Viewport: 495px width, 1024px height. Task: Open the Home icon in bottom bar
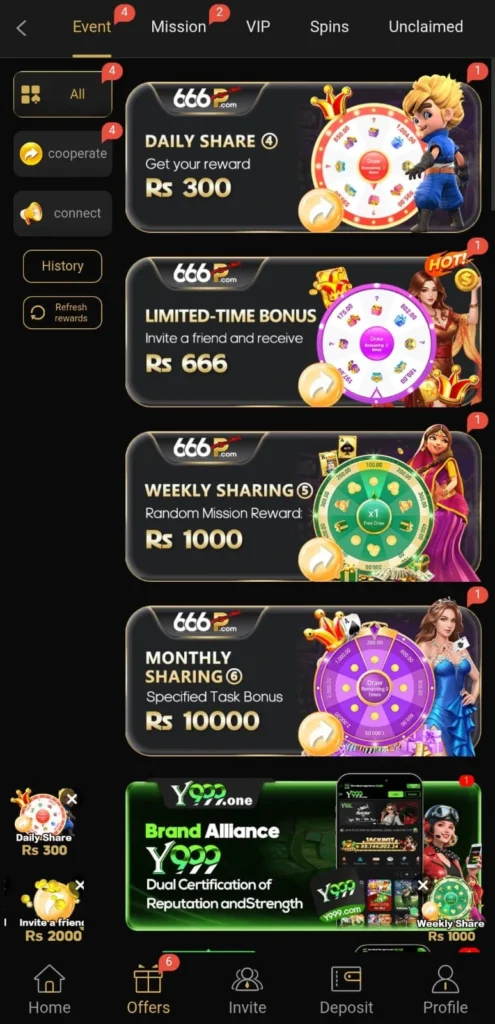[x=49, y=979]
